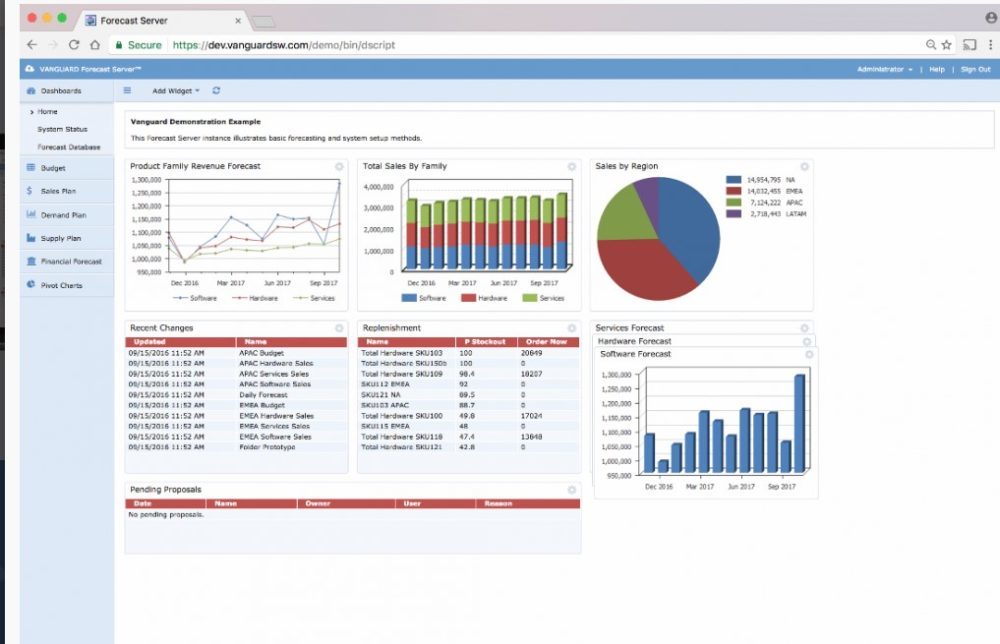Click the zoom magnifier icon in address bar
The width and height of the screenshot is (1000, 644).
coord(931,45)
